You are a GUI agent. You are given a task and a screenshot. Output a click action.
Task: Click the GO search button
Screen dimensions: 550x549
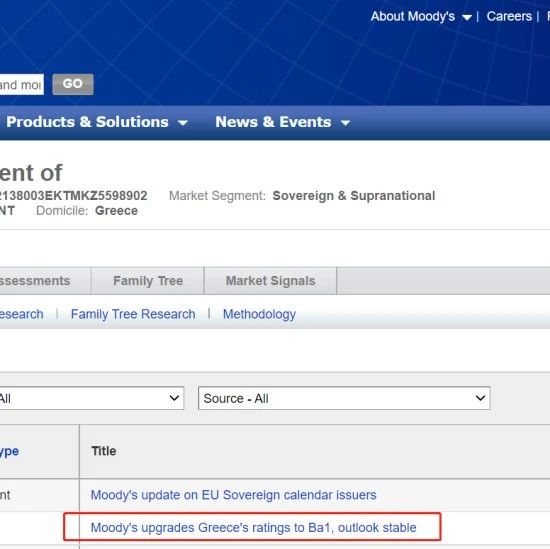click(73, 84)
